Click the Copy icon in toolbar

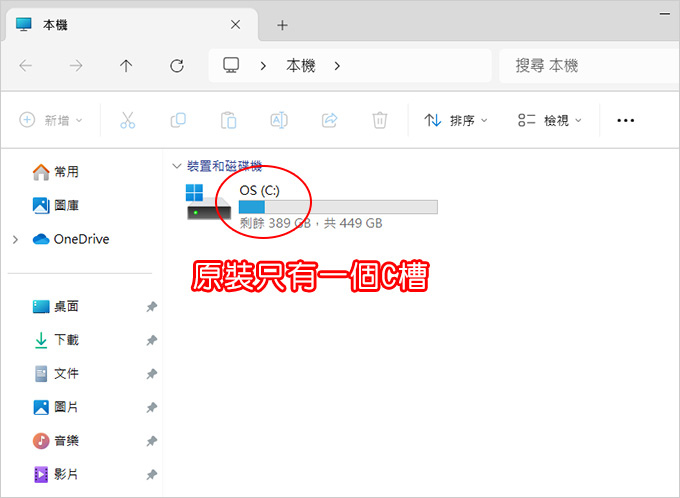pyautogui.click(x=178, y=120)
